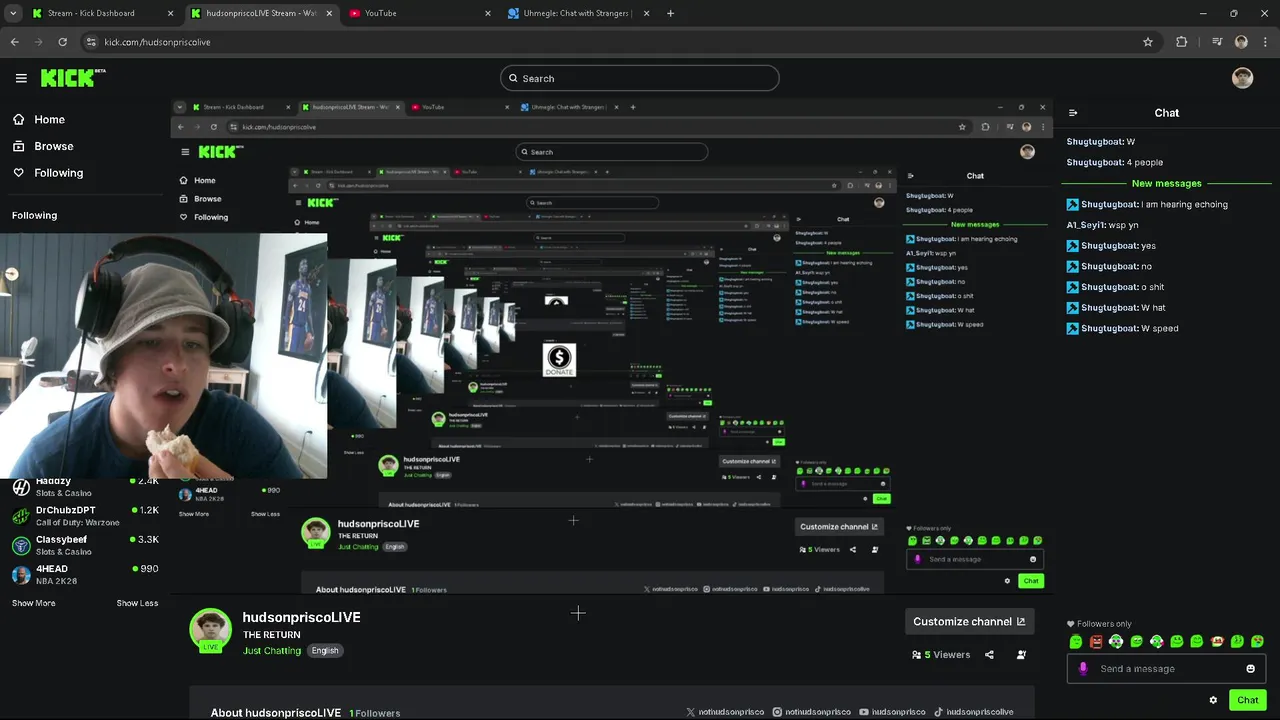This screenshot has width=1280, height=720.
Task: Insert the red angry emote
Action: (x=1096, y=641)
